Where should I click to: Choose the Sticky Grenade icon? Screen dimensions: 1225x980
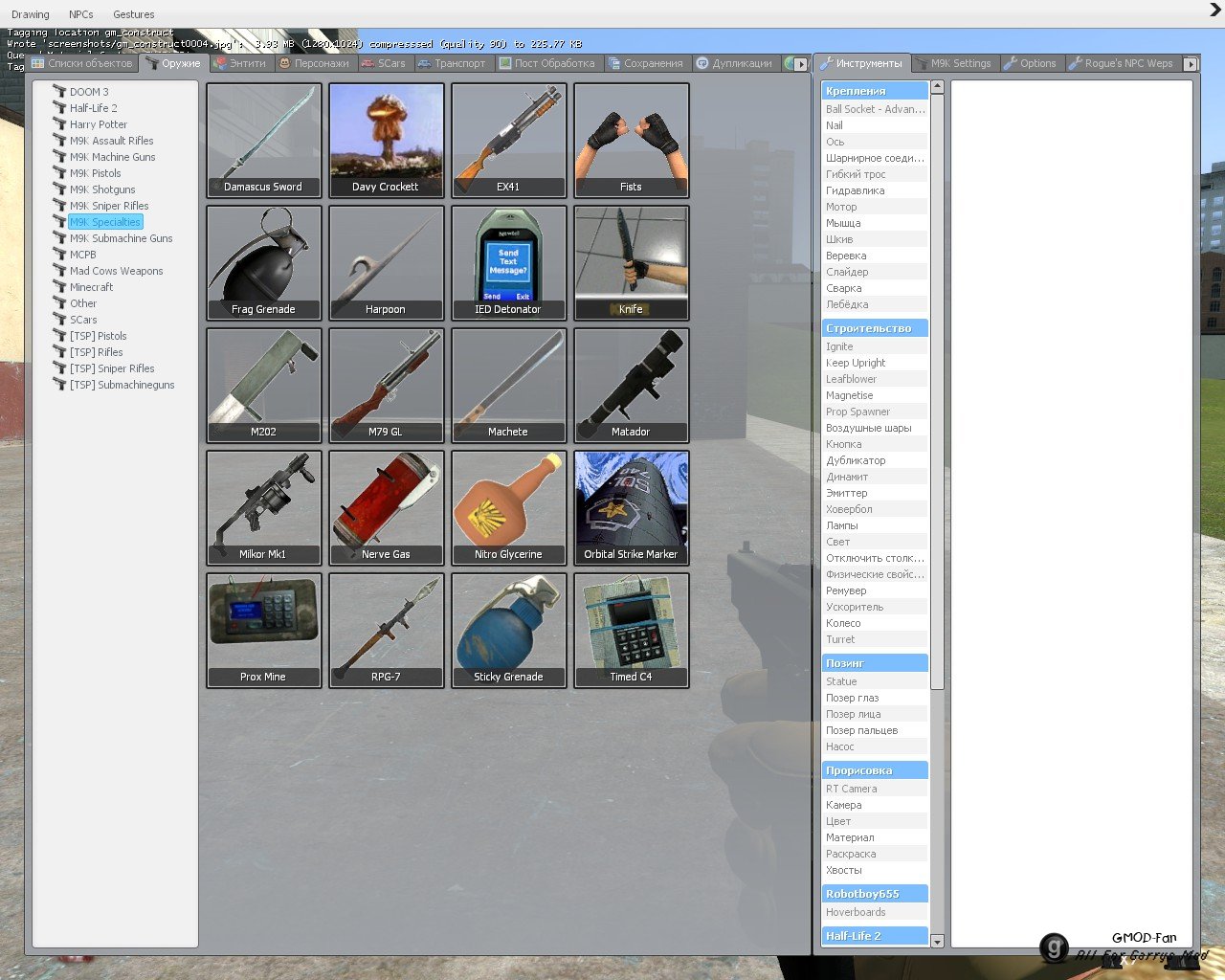[x=508, y=631]
